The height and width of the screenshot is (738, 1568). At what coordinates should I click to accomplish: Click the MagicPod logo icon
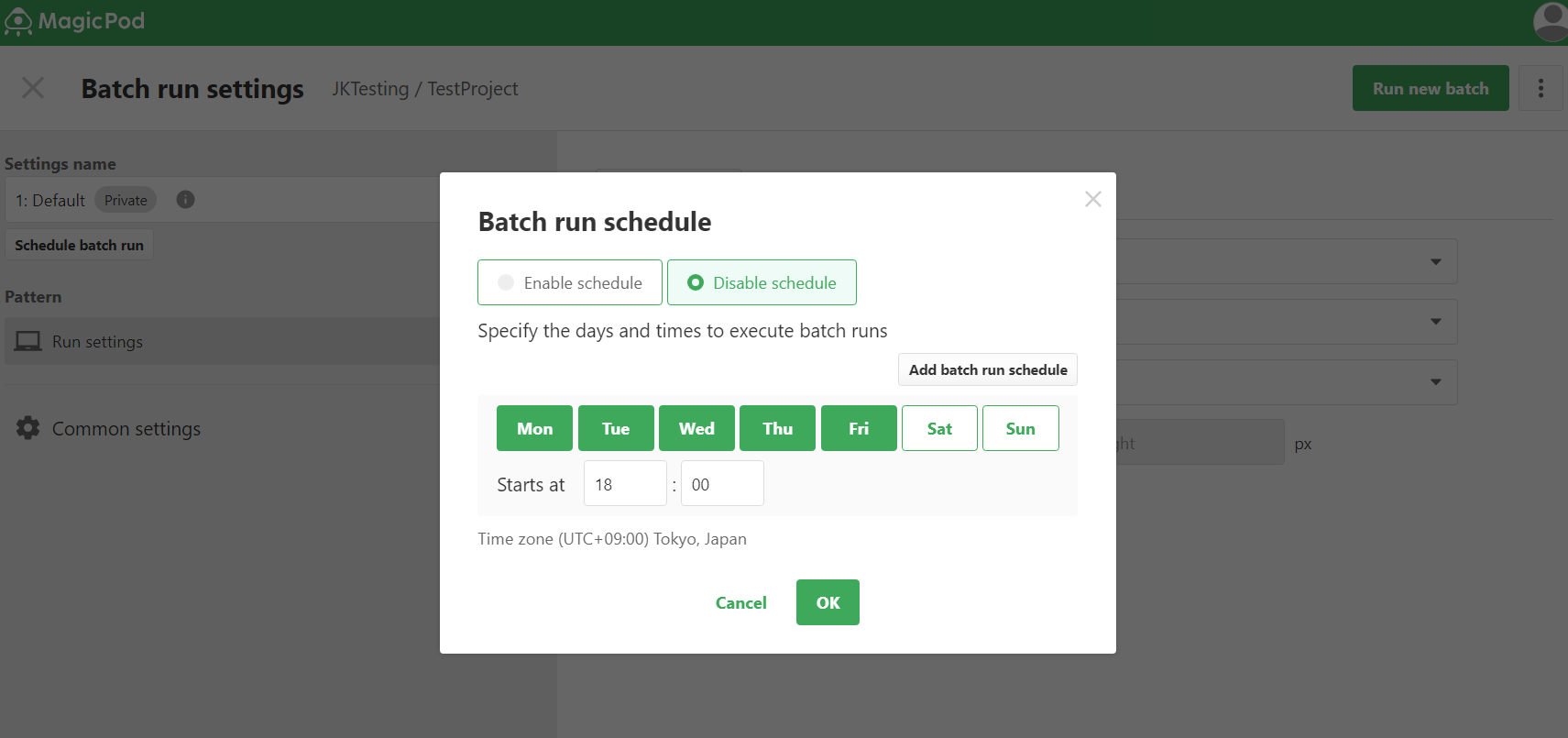pos(18,22)
